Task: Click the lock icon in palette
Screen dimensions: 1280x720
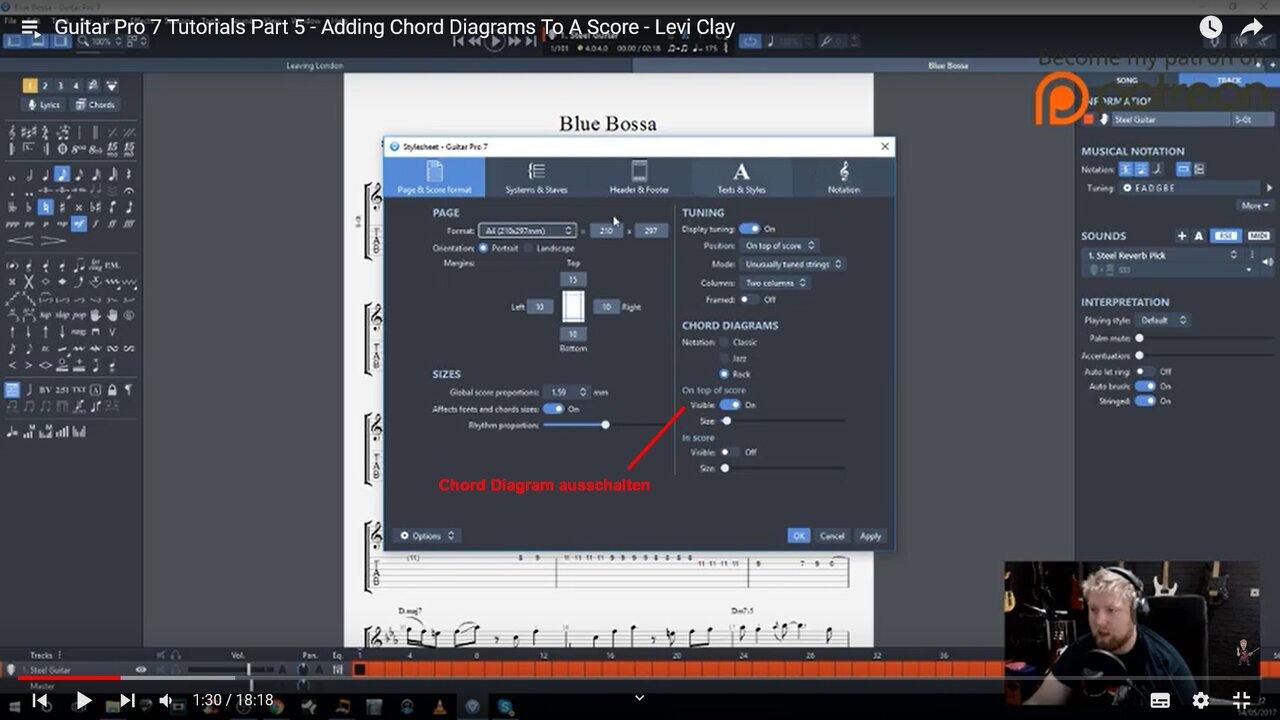Action: 113,390
